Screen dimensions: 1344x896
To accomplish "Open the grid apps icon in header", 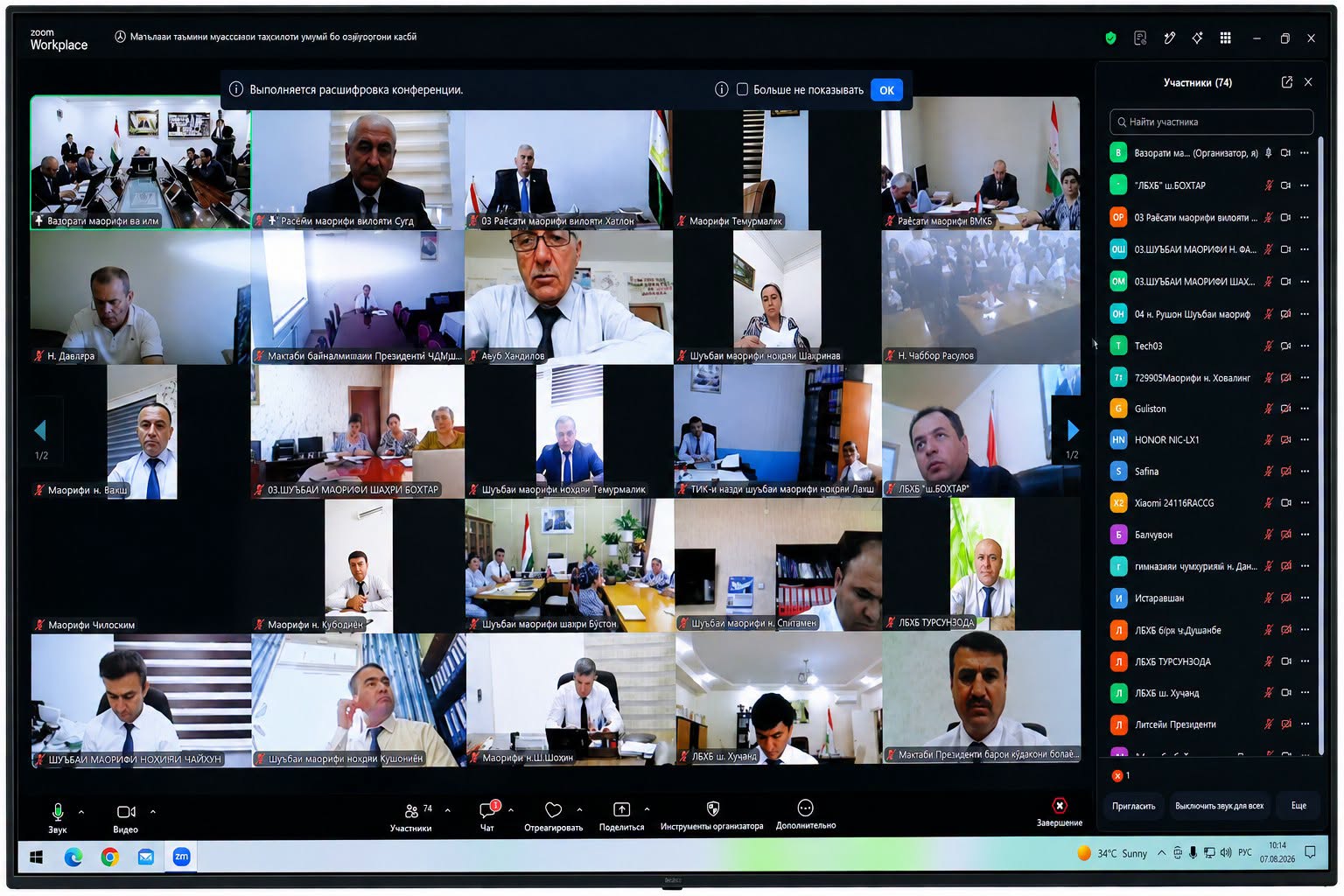I will (x=1225, y=38).
